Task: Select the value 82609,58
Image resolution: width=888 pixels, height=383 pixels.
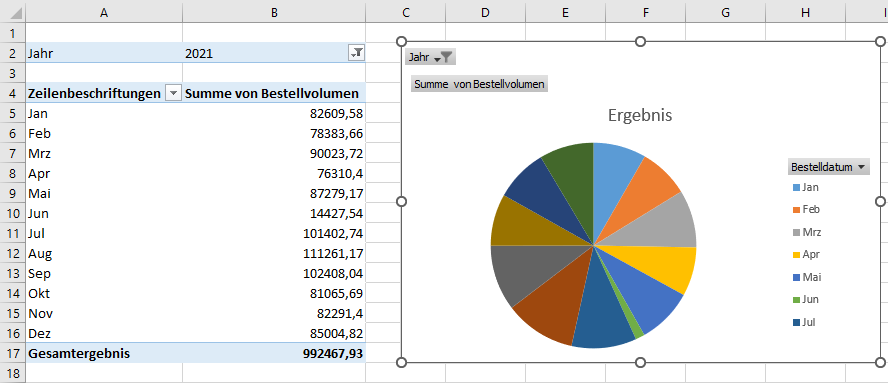Action: (274, 113)
